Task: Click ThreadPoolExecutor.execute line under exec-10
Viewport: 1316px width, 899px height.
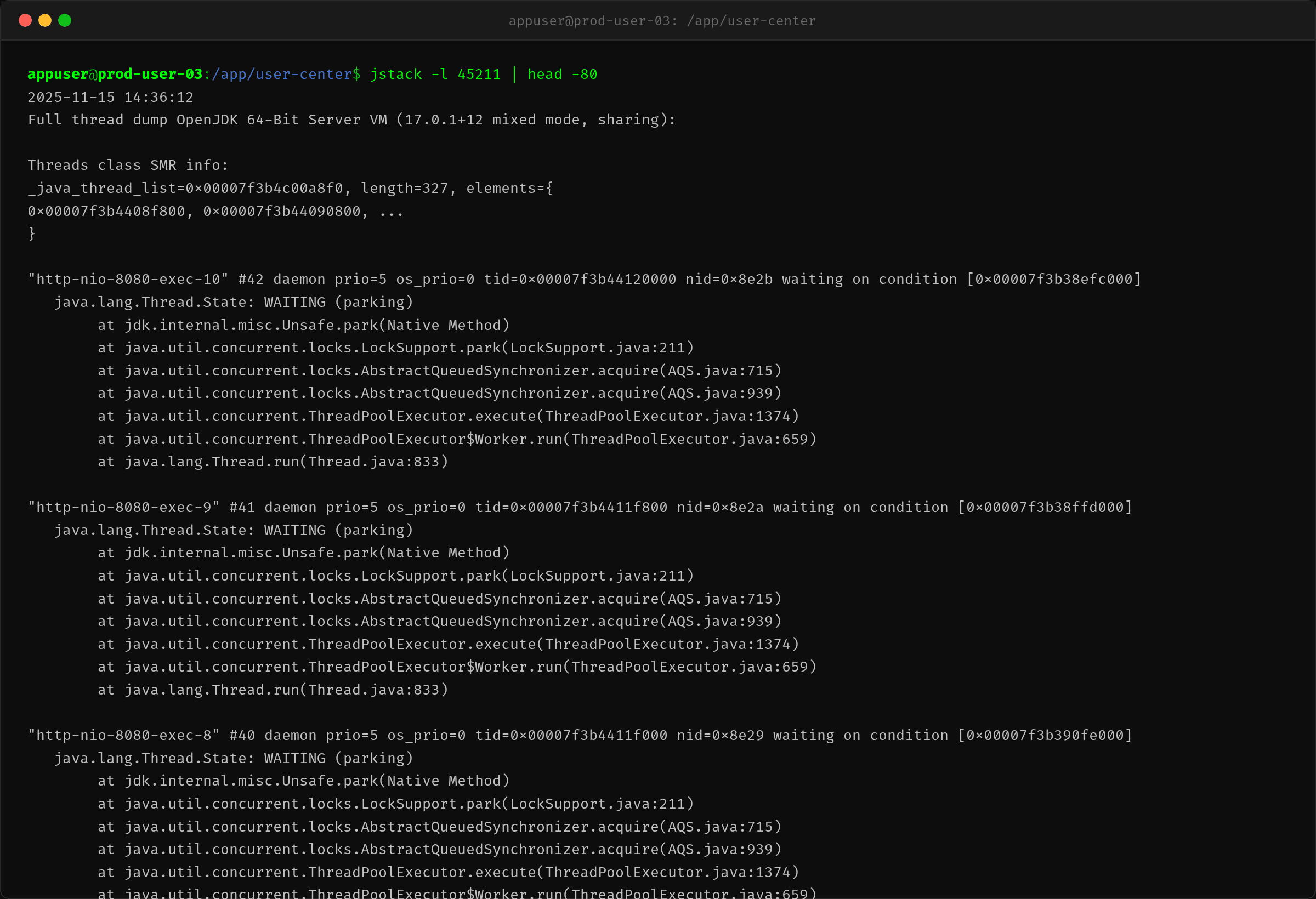Action: (x=449, y=416)
